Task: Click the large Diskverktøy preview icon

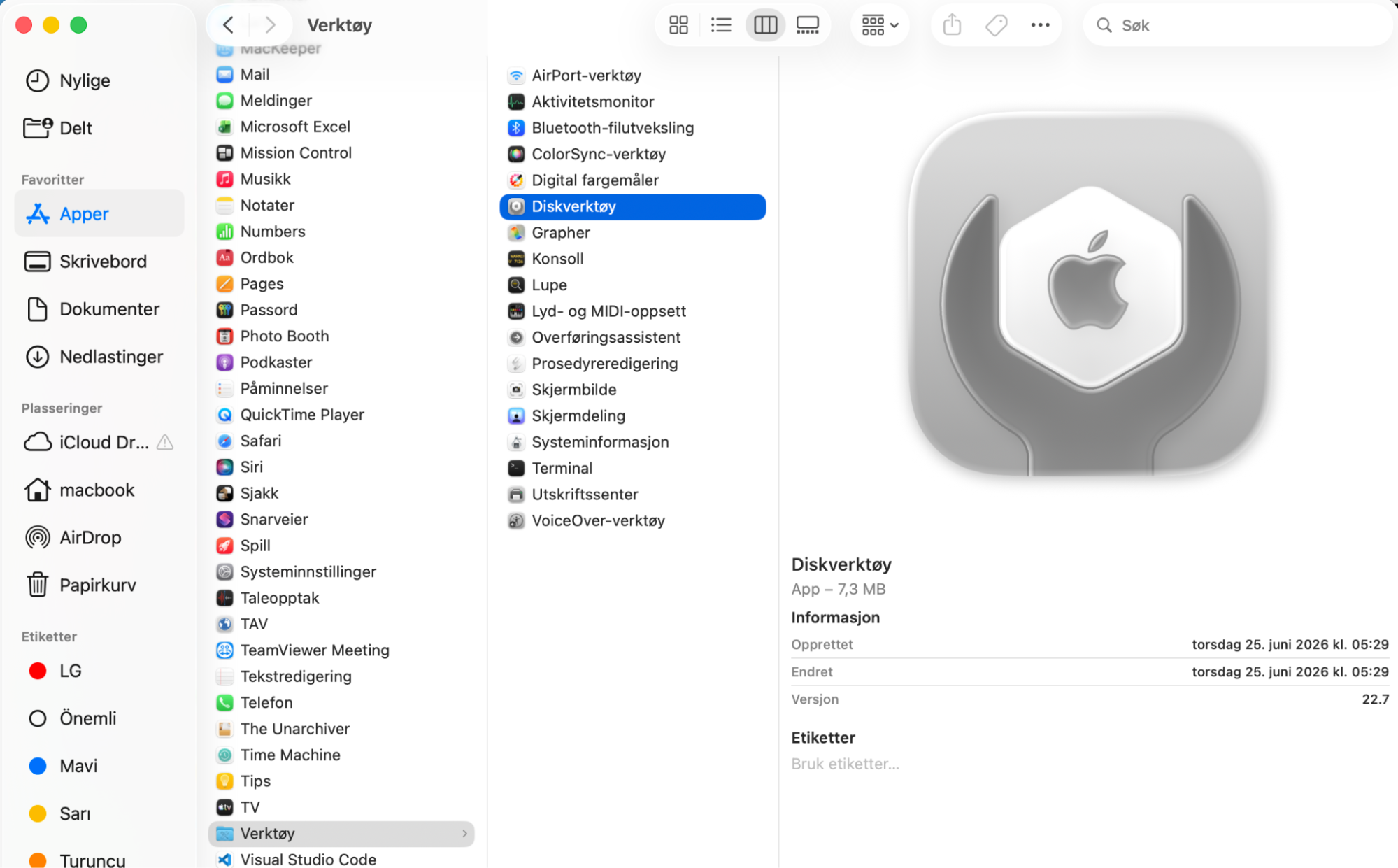Action: click(x=1088, y=294)
